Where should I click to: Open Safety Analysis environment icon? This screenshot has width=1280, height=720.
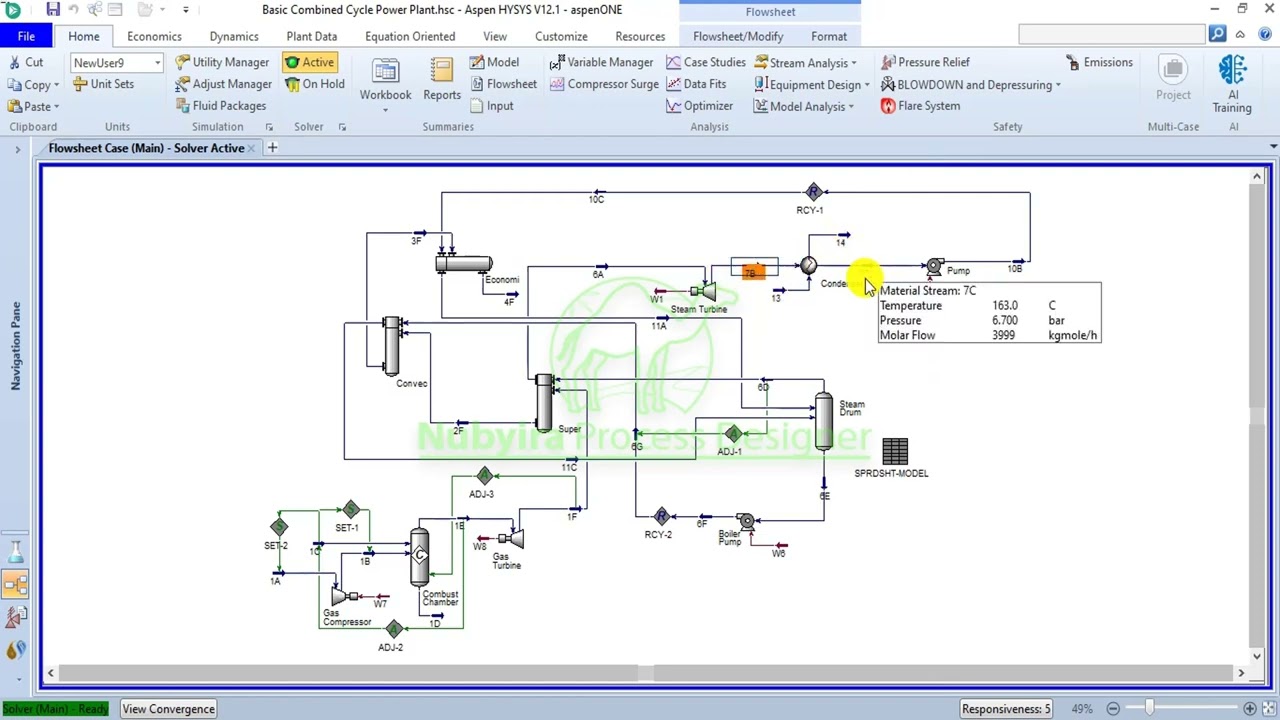click(x=16, y=619)
